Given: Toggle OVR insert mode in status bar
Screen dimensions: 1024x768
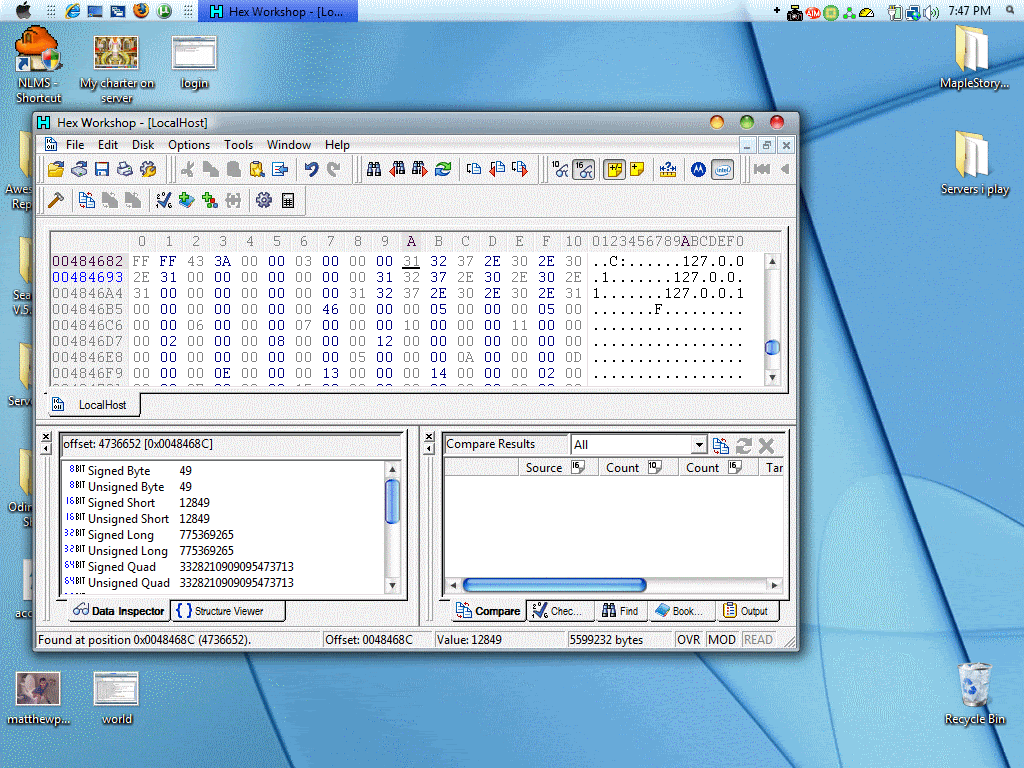Looking at the screenshot, I should (688, 640).
